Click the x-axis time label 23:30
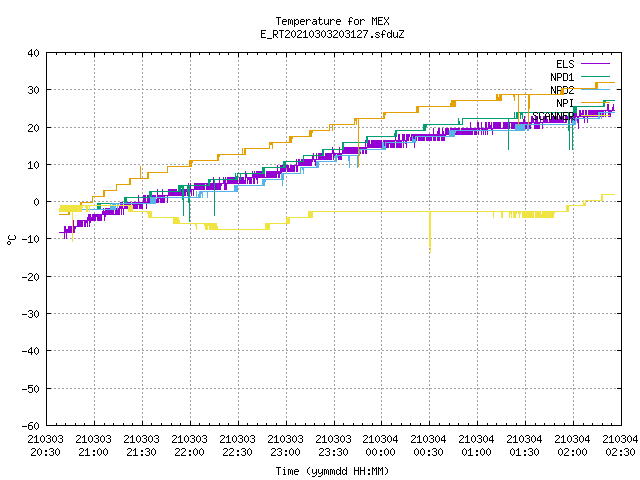 (333, 452)
